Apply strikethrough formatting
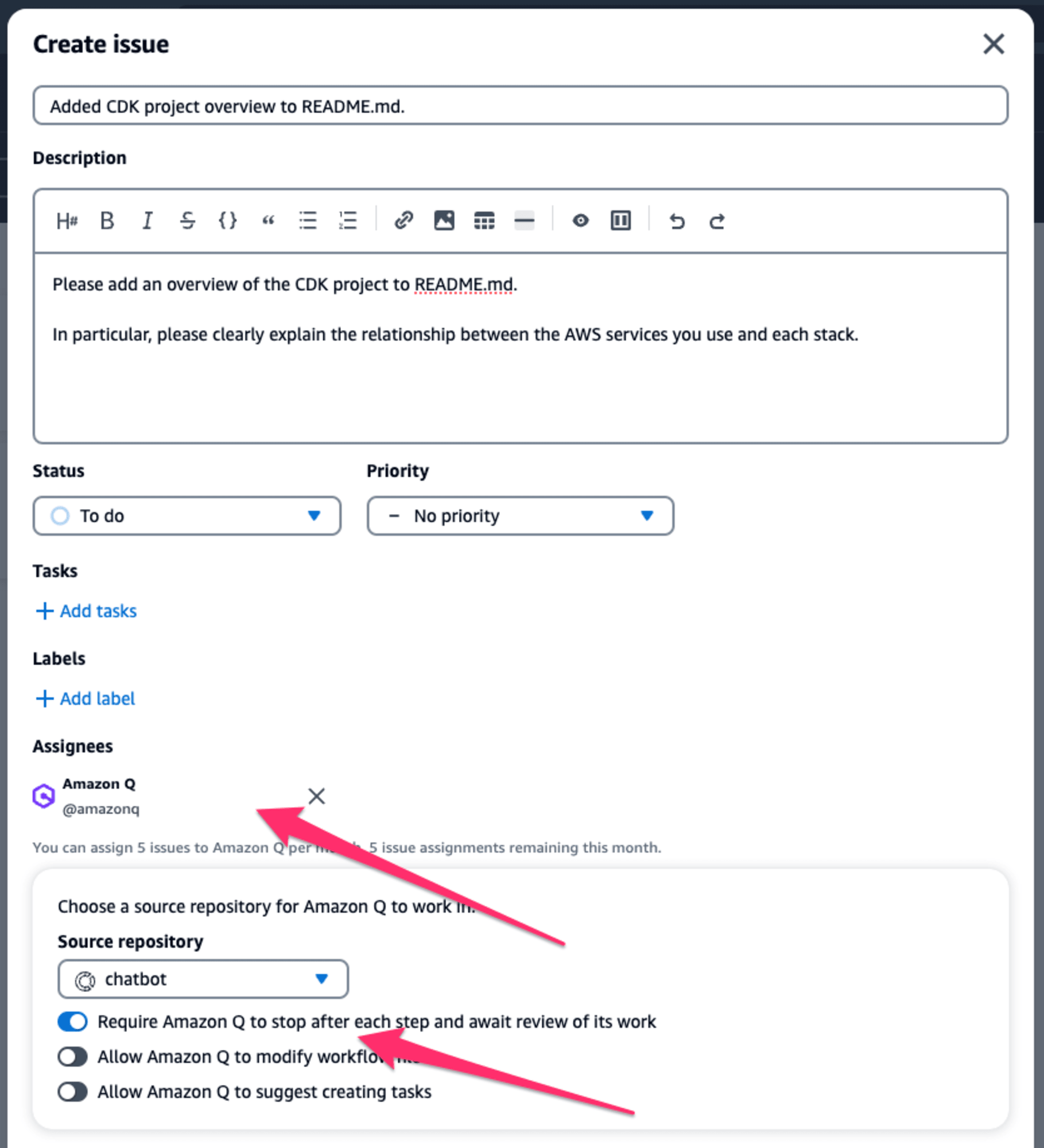Viewport: 1044px width, 1148px height. (187, 220)
